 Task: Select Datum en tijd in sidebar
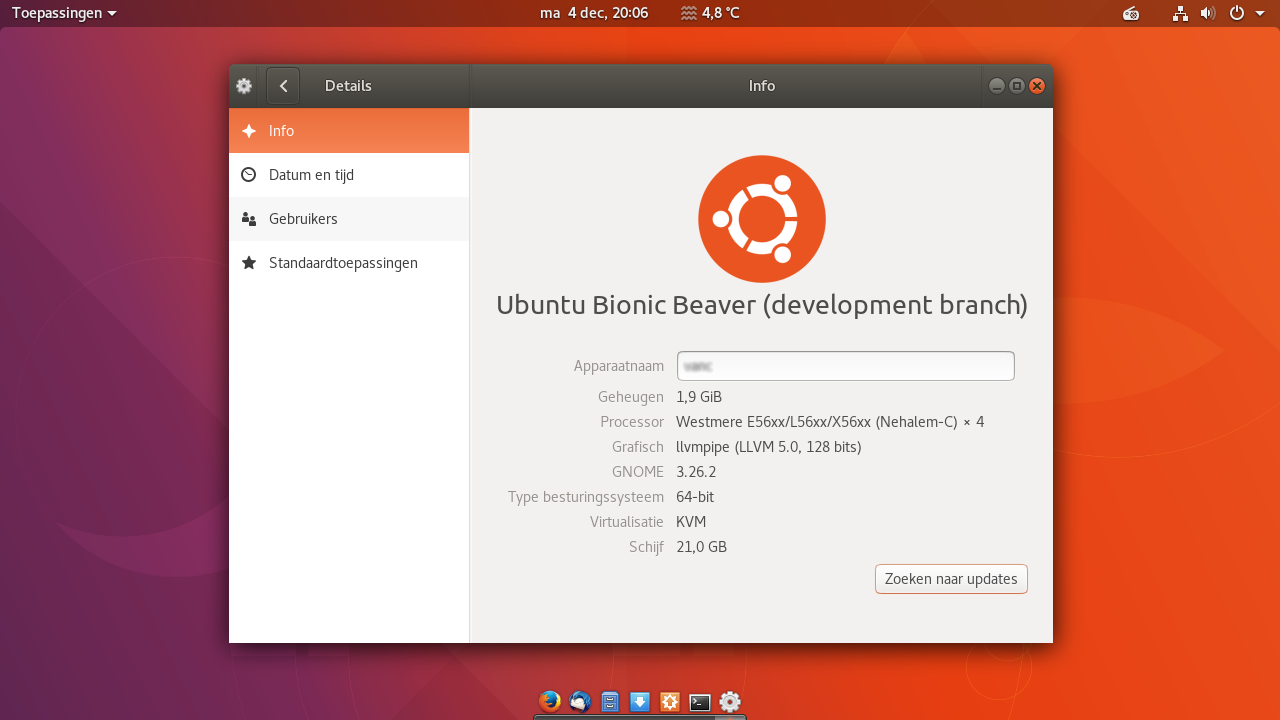(349, 175)
